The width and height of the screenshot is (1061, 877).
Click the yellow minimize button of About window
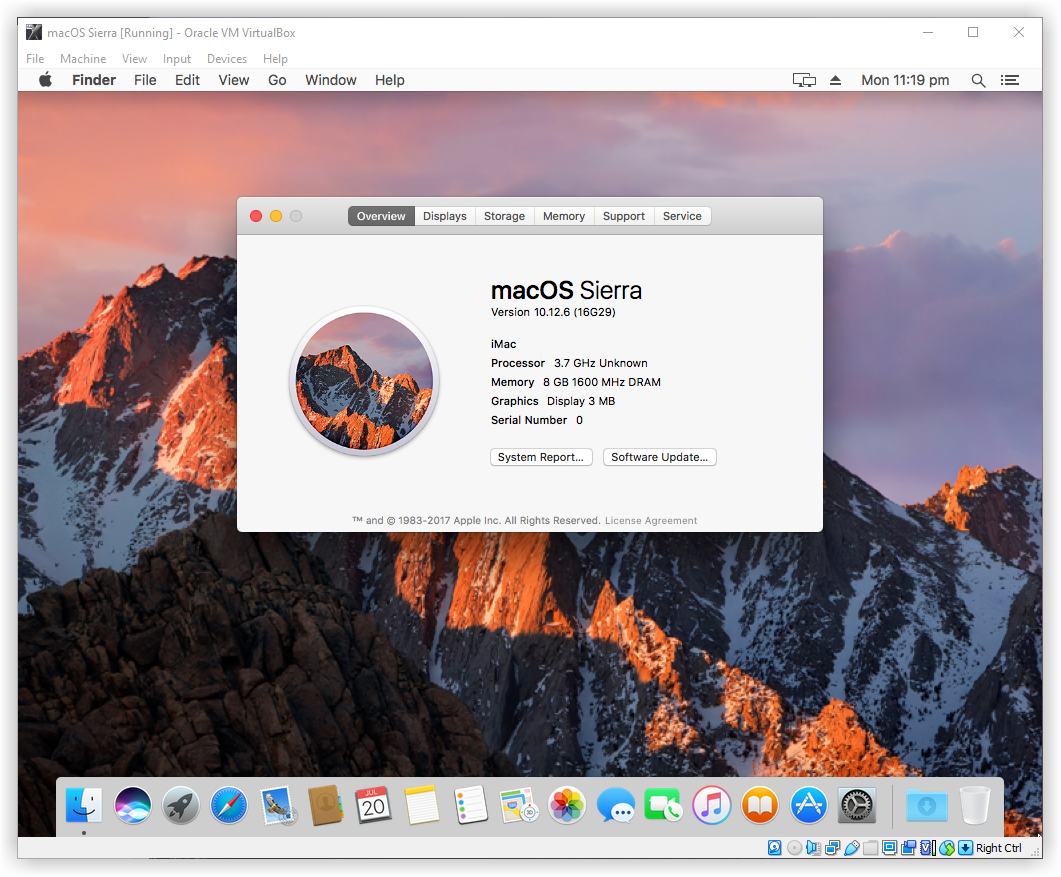pyautogui.click(x=275, y=216)
